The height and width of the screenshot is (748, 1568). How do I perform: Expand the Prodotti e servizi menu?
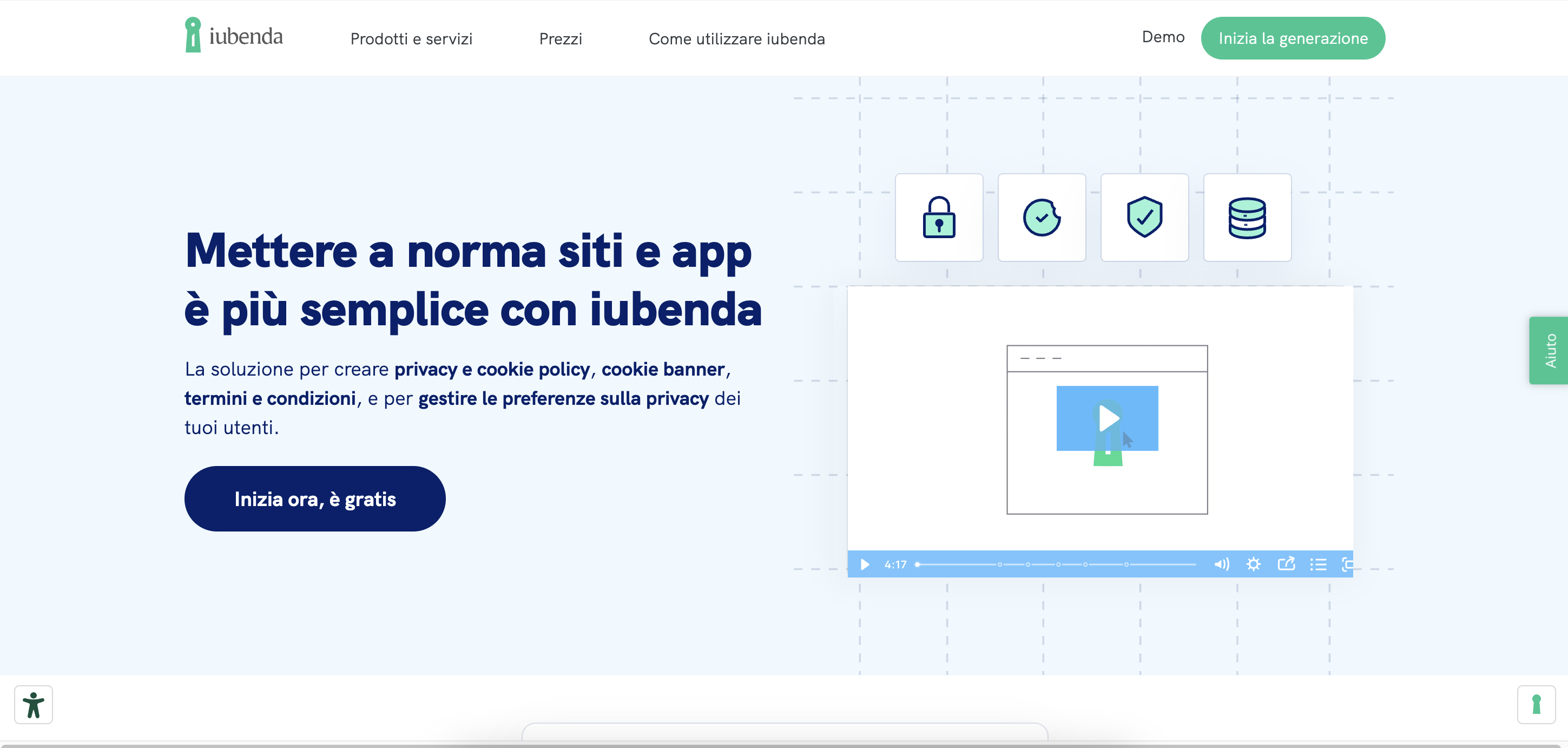click(411, 39)
